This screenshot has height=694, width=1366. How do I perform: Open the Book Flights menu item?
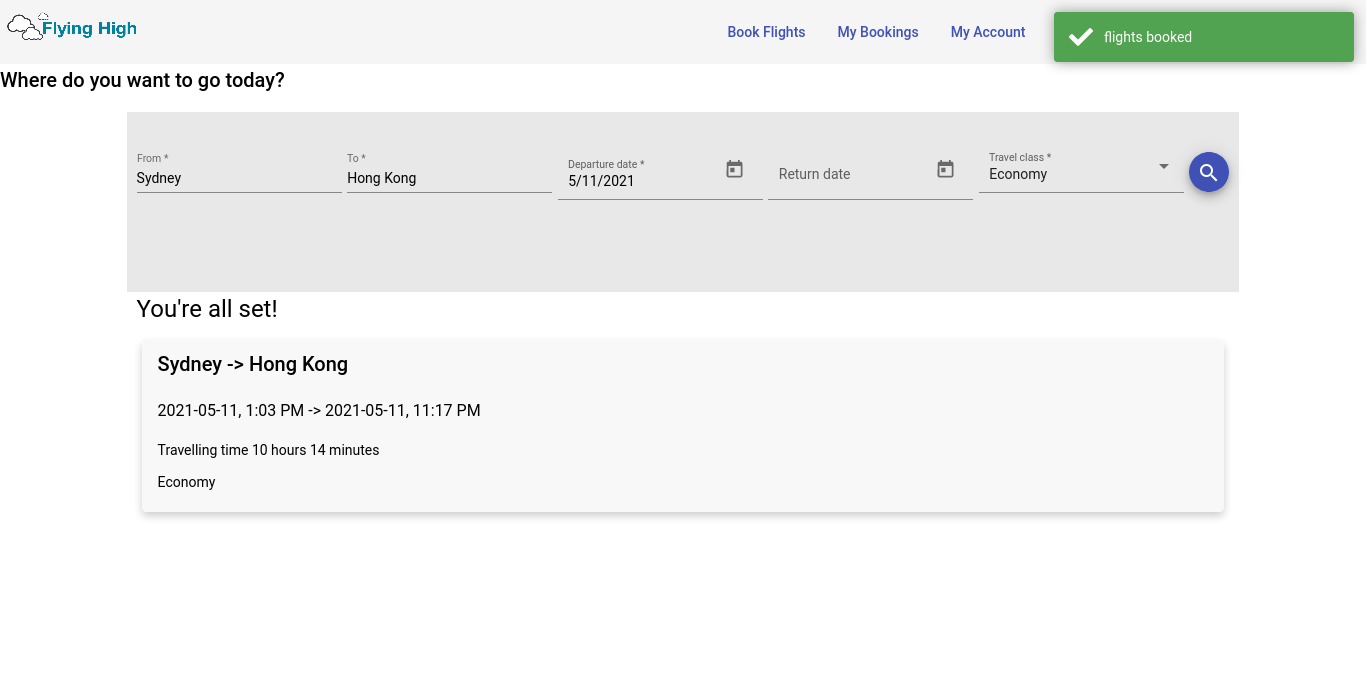[766, 32]
